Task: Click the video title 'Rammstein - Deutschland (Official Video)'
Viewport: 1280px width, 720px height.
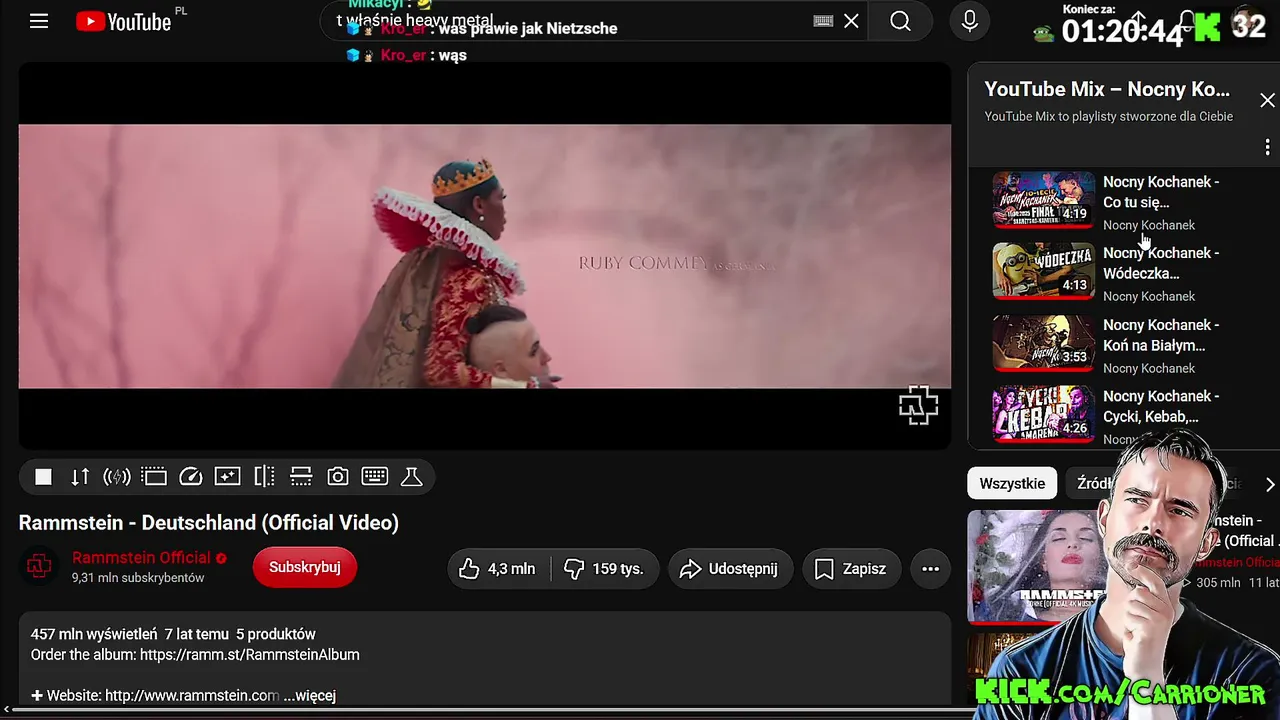Action: (x=209, y=522)
